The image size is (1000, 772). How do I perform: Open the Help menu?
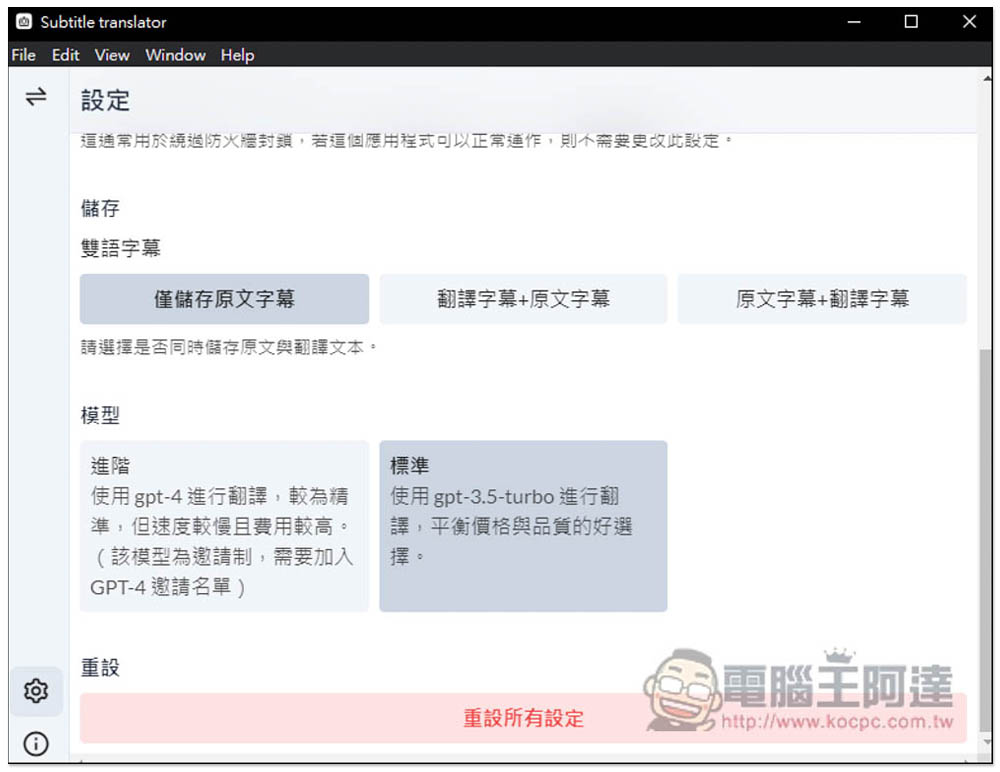click(237, 55)
